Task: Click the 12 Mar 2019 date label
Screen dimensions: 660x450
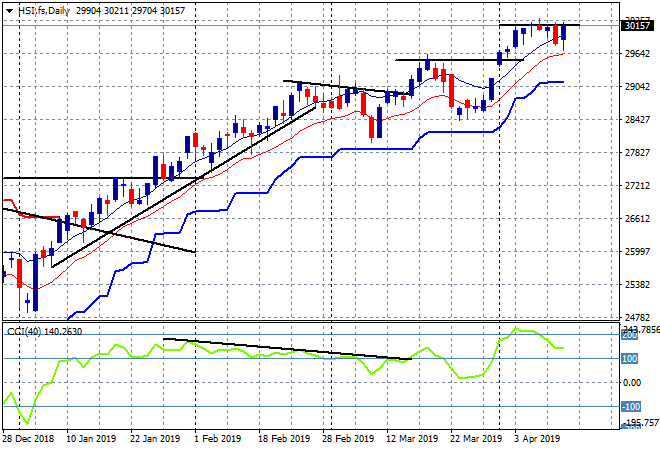Action: point(414,438)
